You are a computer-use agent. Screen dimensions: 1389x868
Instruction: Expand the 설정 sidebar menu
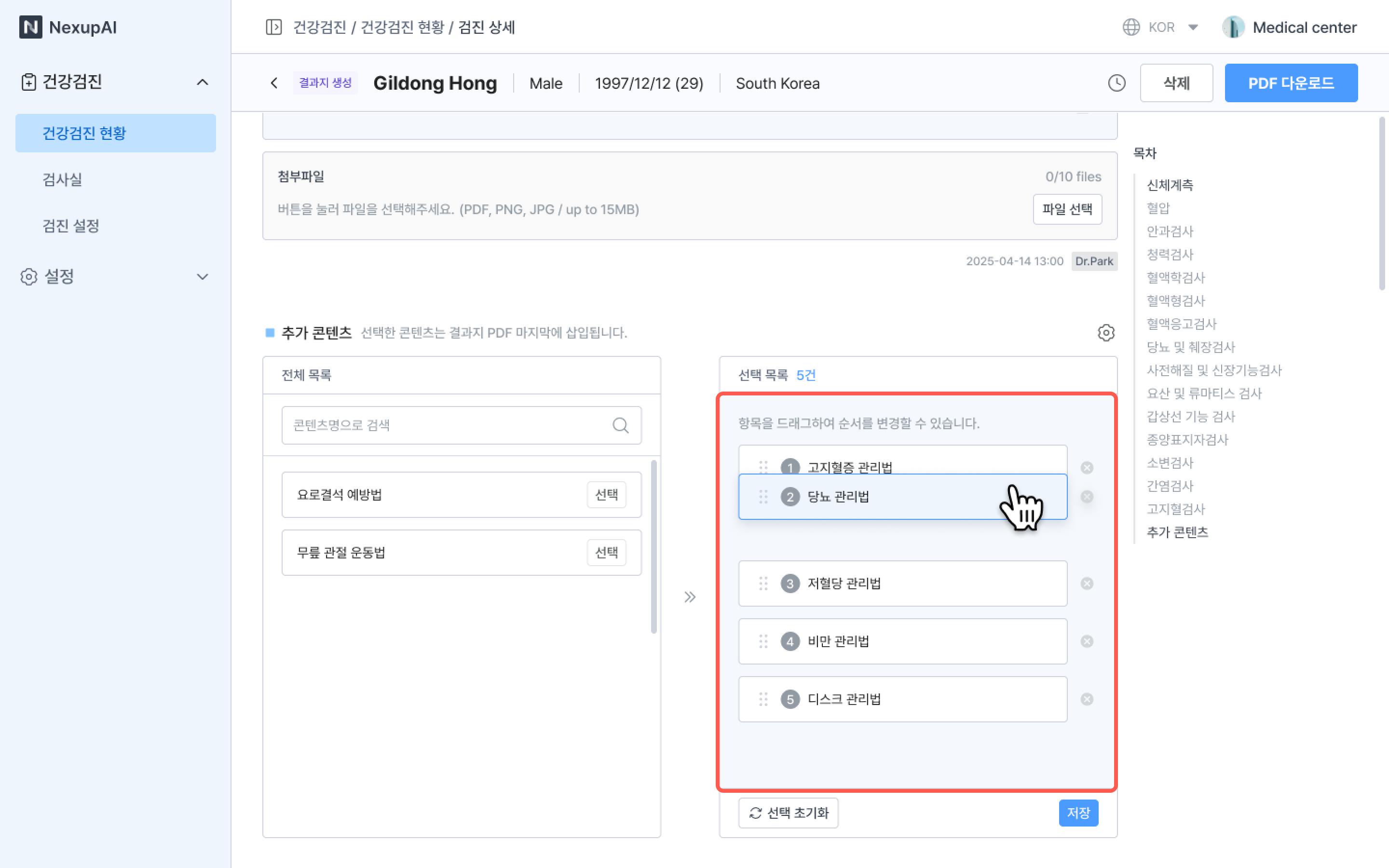202,277
